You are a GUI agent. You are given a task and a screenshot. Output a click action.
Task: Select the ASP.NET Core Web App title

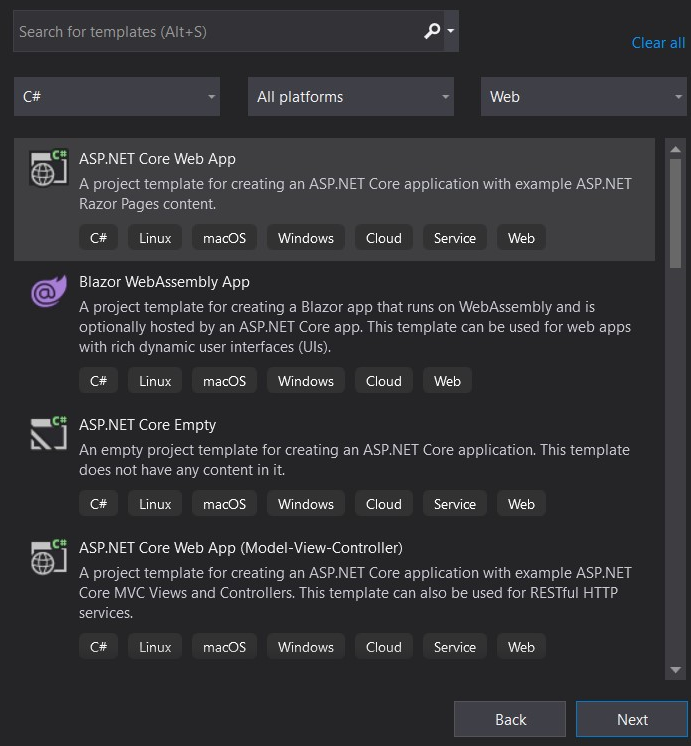[x=157, y=159]
